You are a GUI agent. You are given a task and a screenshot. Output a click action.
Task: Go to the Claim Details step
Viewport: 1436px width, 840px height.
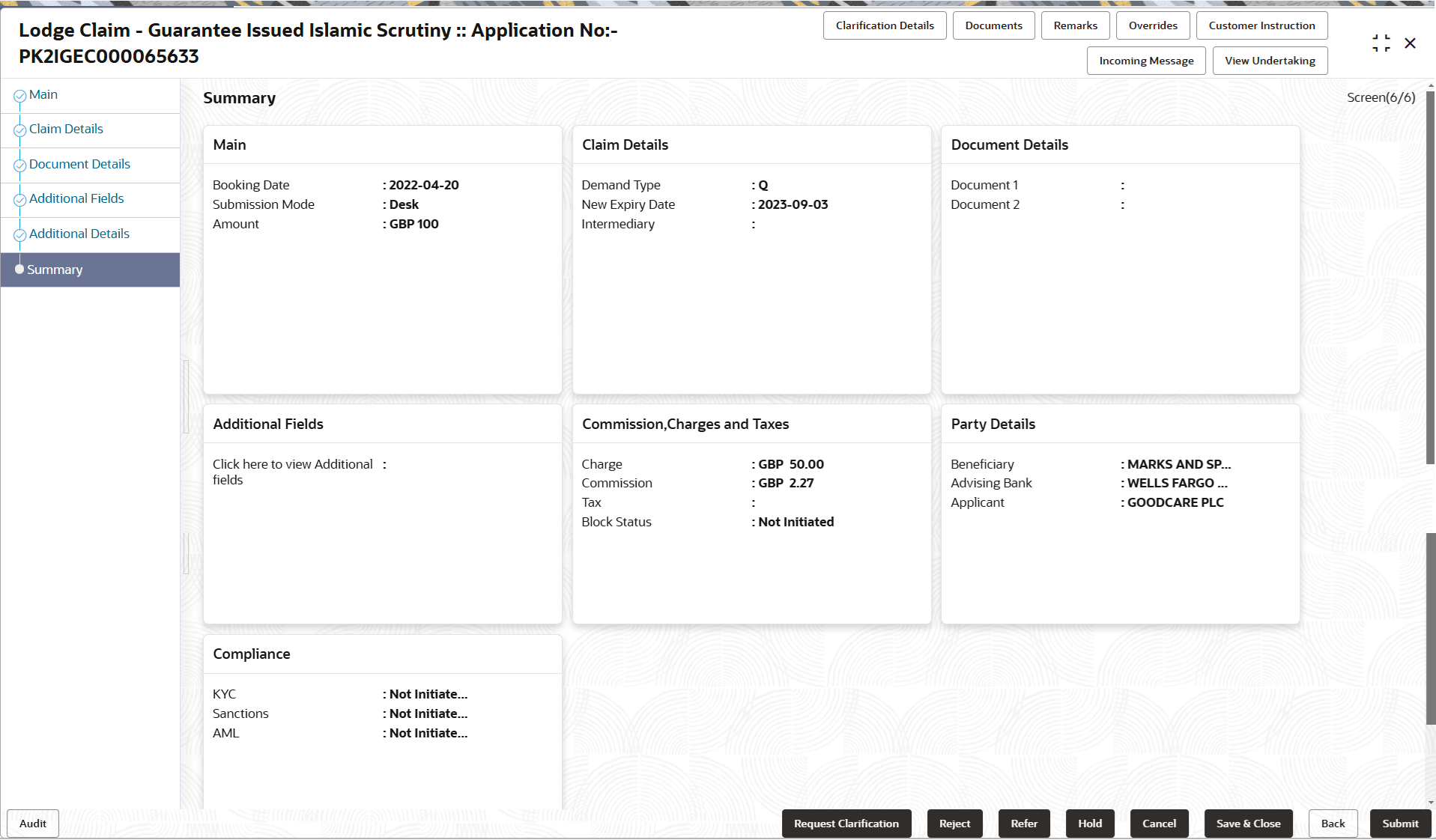pyautogui.click(x=66, y=129)
